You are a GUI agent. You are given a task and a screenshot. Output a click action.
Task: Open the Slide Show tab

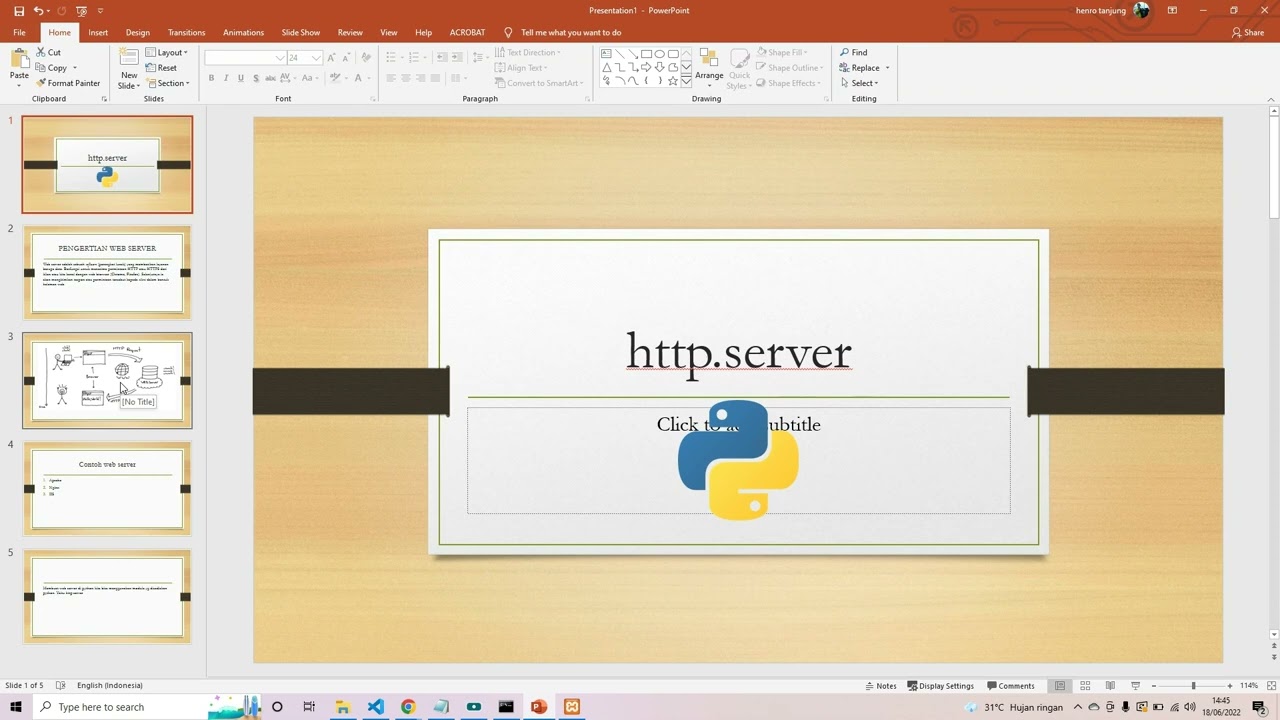pos(301,32)
